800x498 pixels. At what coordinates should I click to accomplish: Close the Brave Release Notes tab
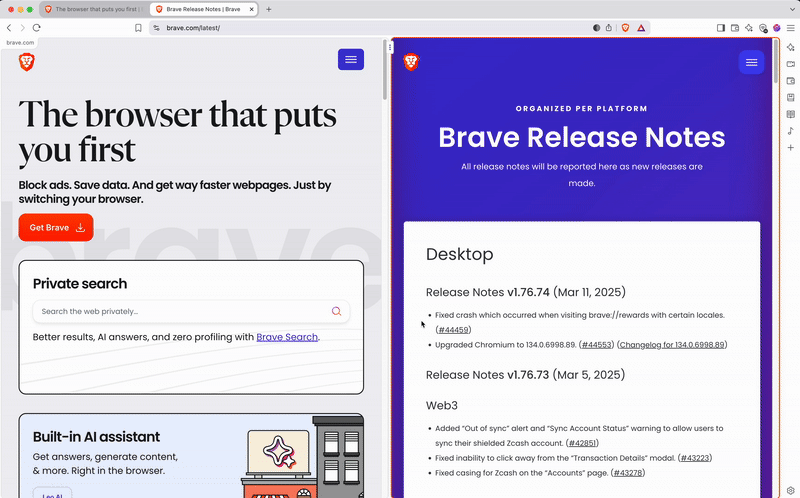click(252, 9)
